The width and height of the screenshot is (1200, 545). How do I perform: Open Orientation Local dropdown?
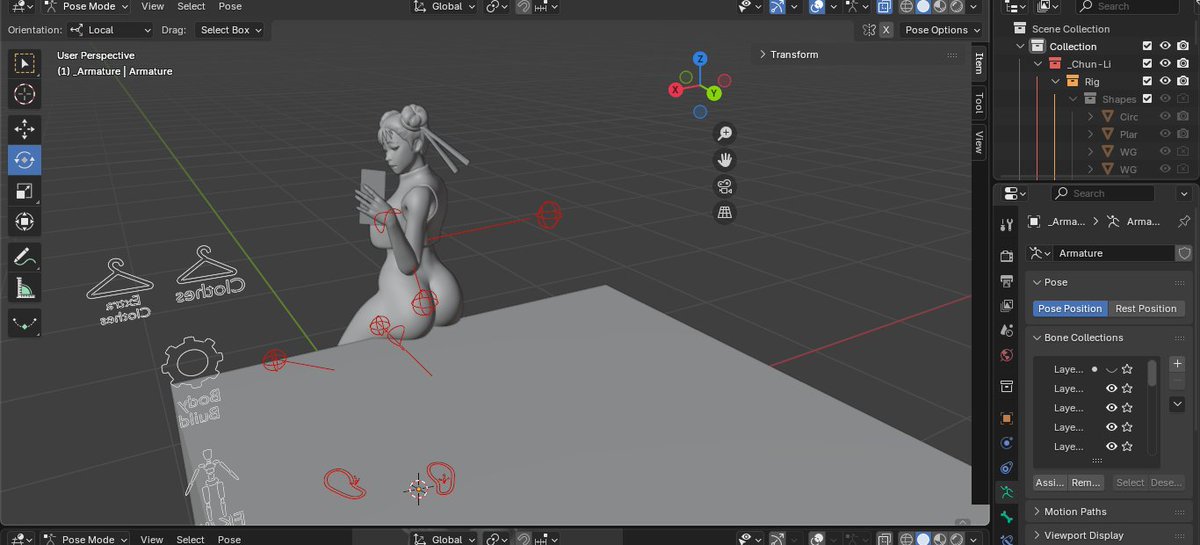[111, 30]
